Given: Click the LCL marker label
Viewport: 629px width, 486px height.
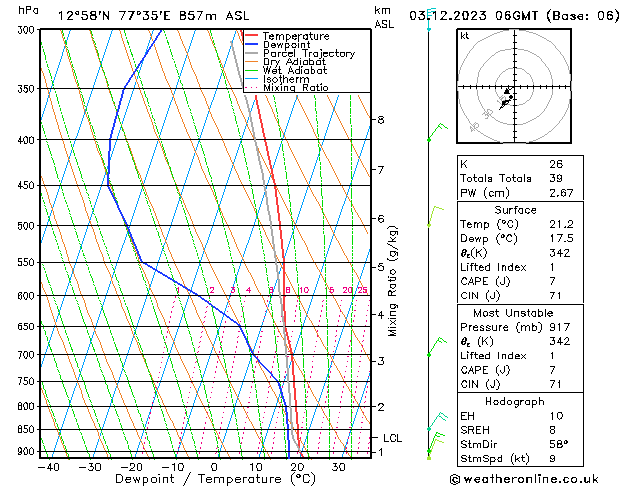Looking at the screenshot, I should (x=392, y=438).
